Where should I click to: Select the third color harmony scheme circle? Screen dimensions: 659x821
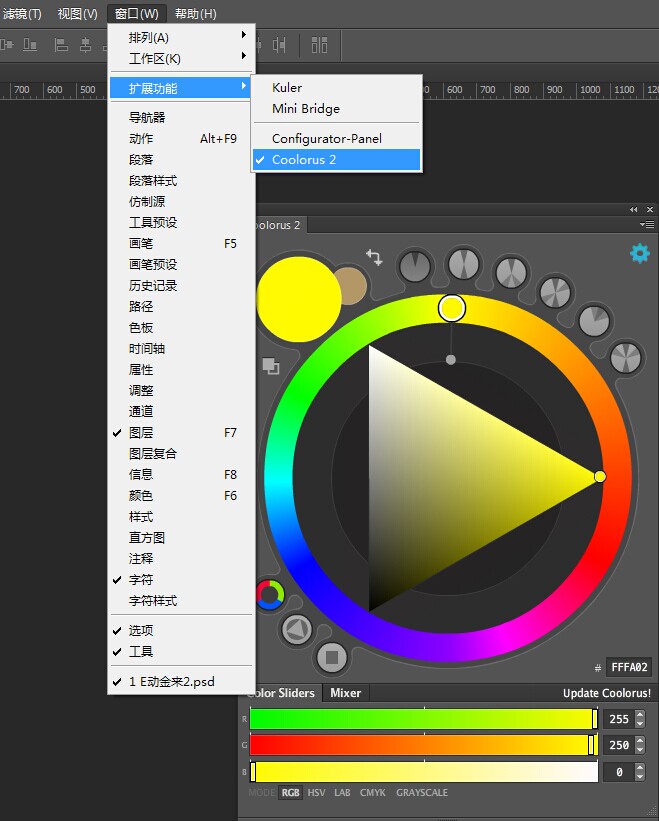click(x=511, y=272)
